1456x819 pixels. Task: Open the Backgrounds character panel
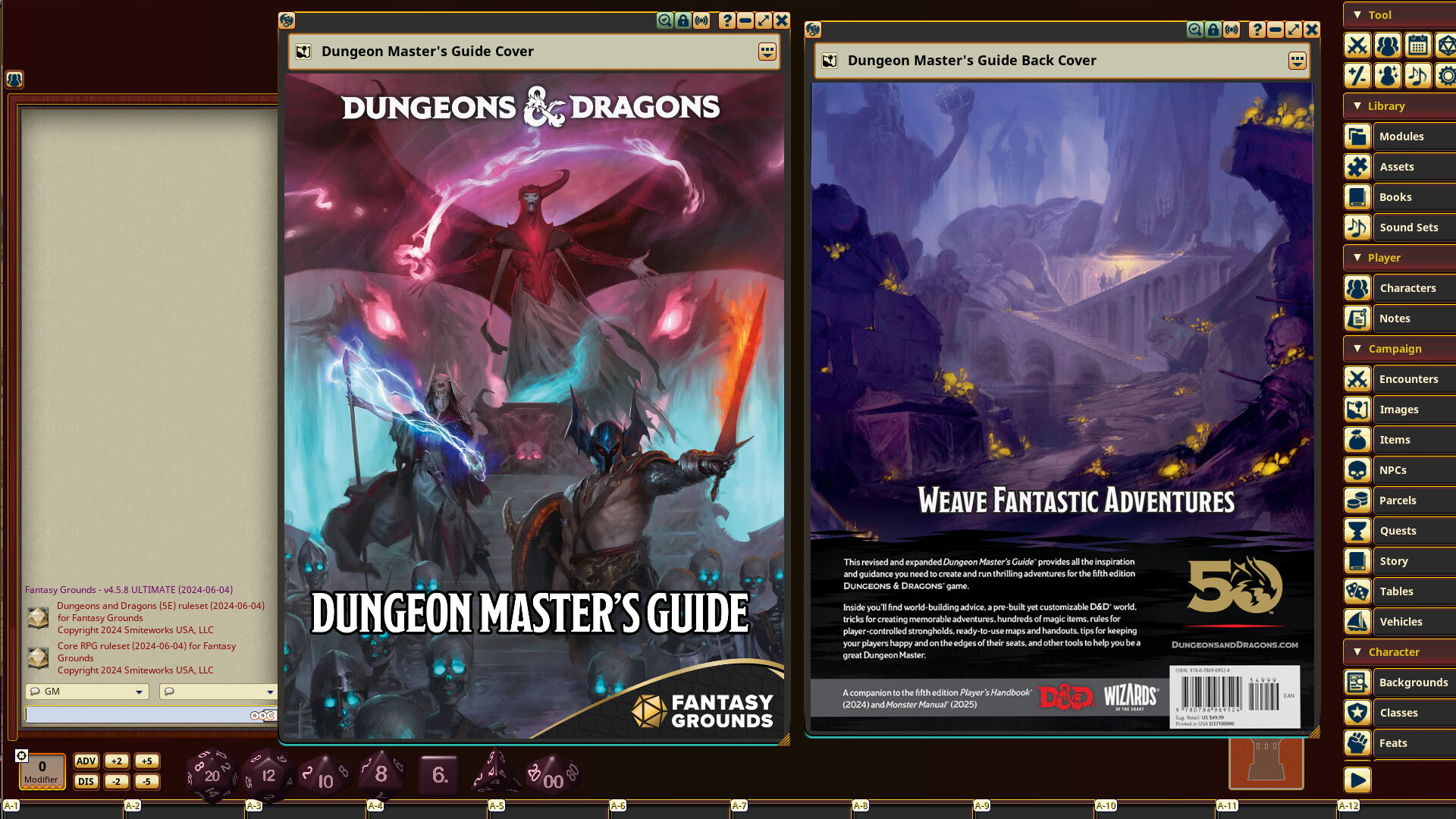click(x=1414, y=682)
